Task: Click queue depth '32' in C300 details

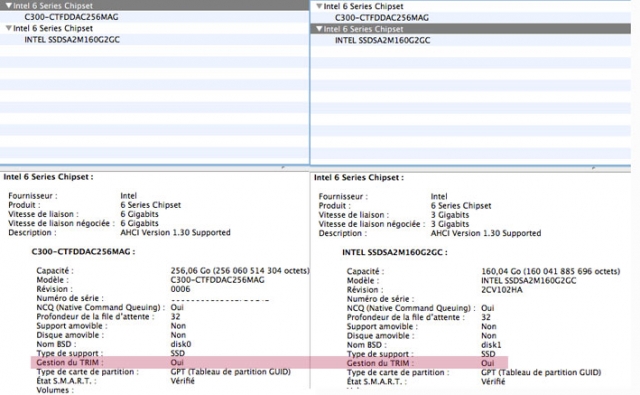Action: [x=176, y=317]
